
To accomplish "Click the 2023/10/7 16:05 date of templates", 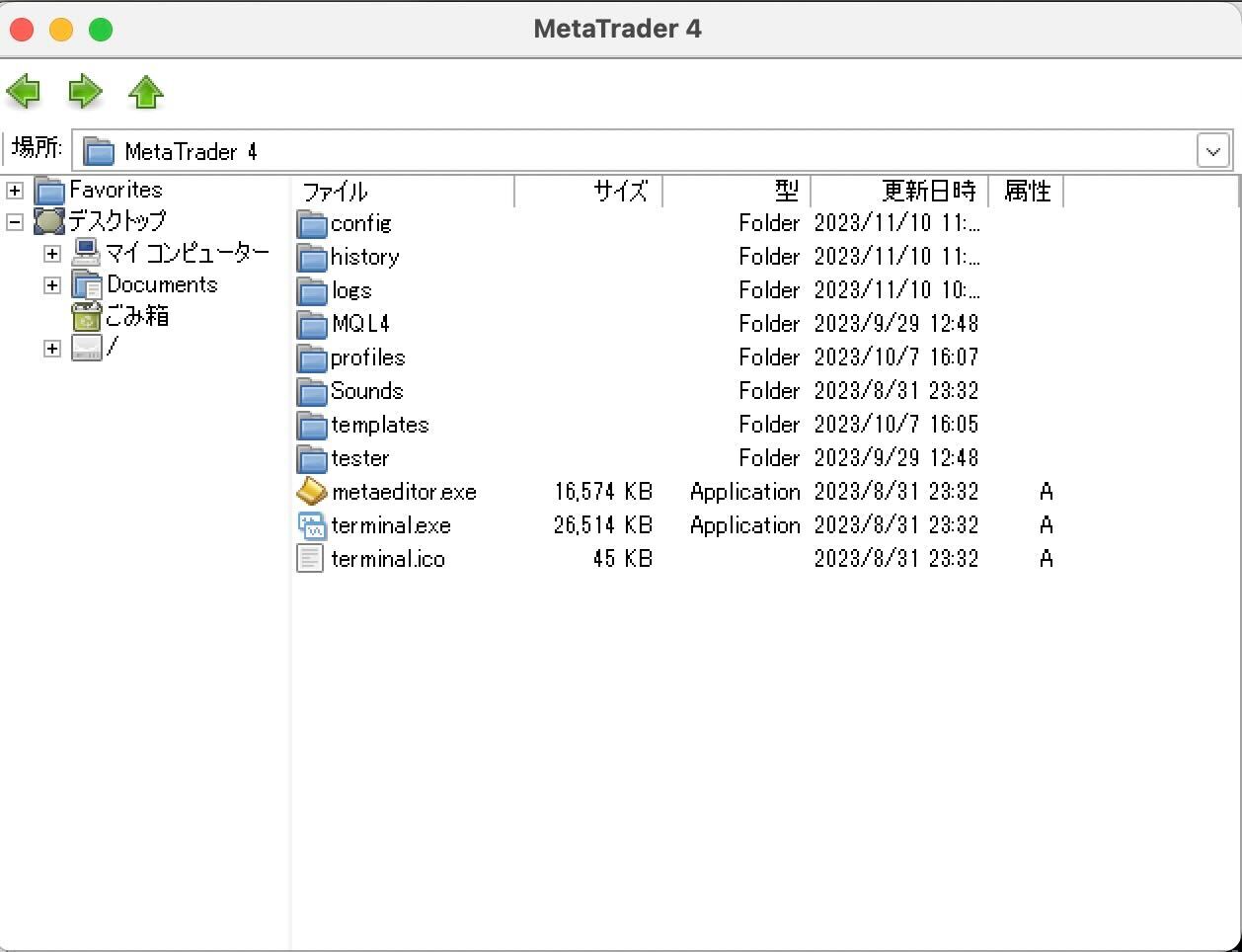I will coord(896,425).
